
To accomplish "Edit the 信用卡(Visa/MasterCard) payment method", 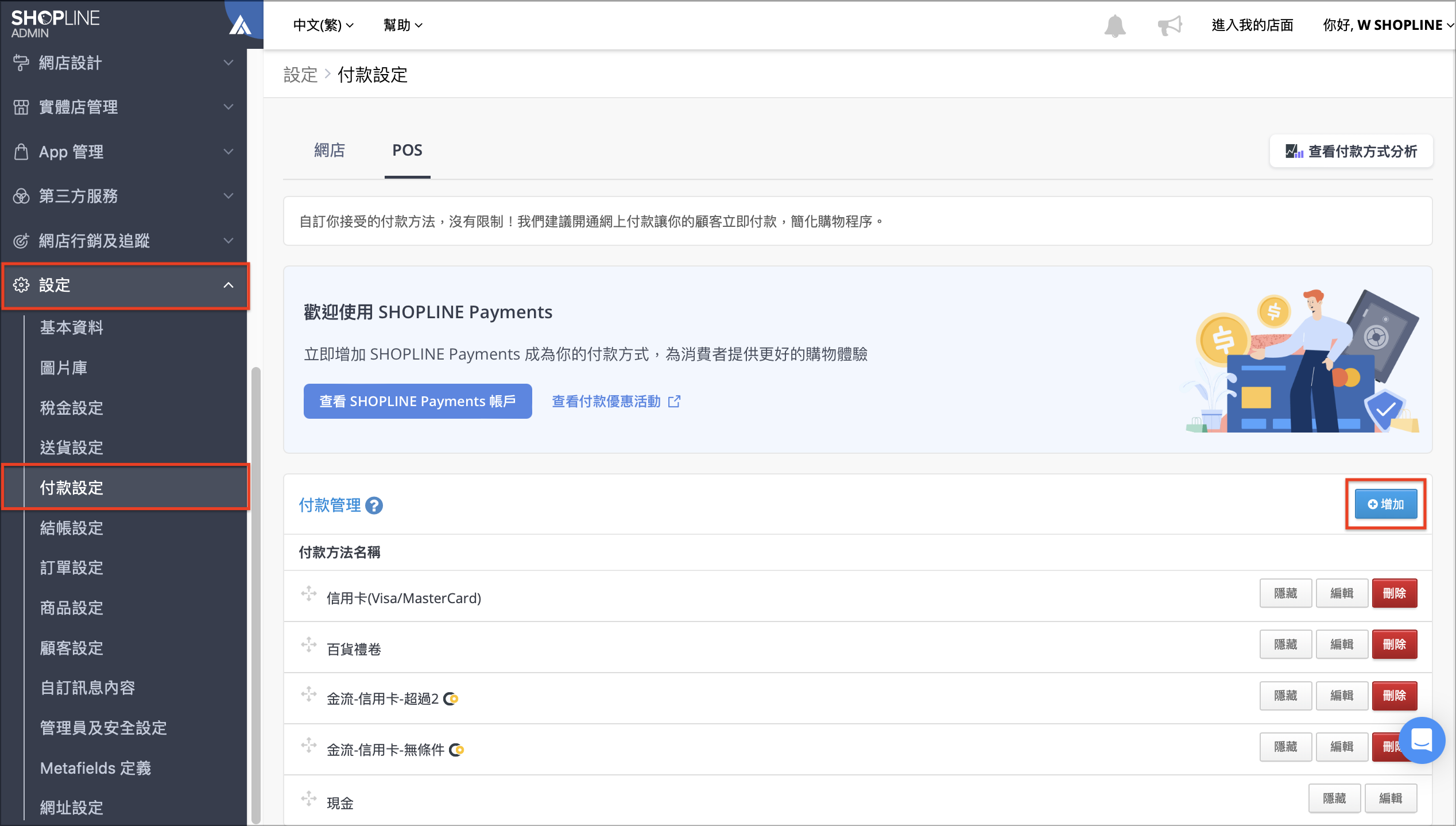I will click(1342, 593).
